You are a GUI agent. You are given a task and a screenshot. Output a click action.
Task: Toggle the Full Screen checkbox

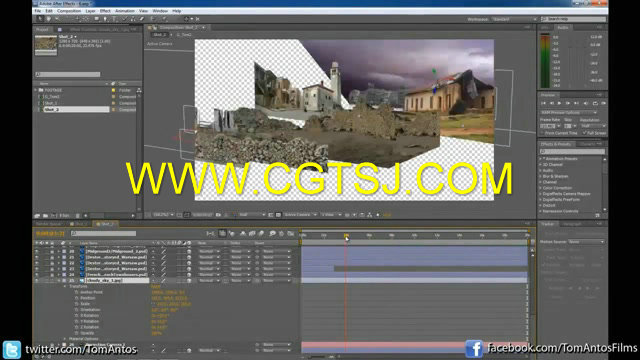585,133
